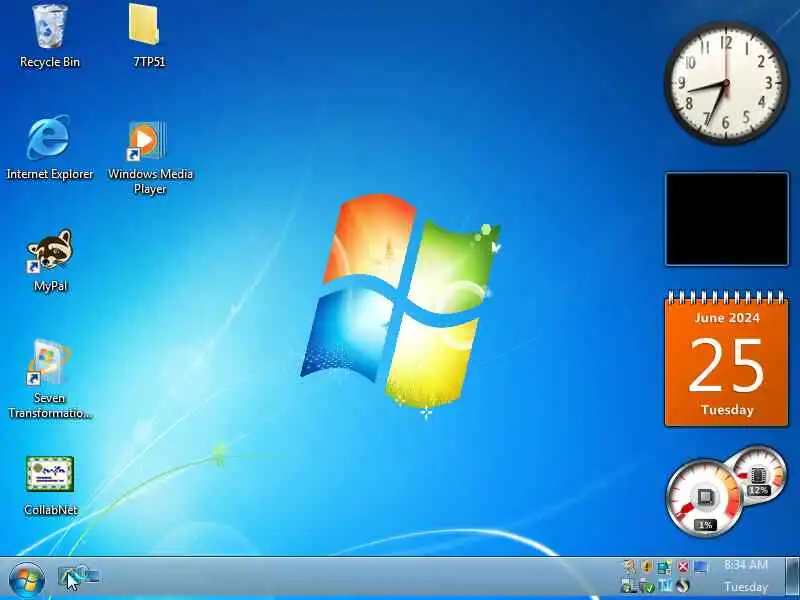This screenshot has height=600, width=800.
Task: Launch the Internet Explorer desktop shortcut
Action: coord(49,148)
